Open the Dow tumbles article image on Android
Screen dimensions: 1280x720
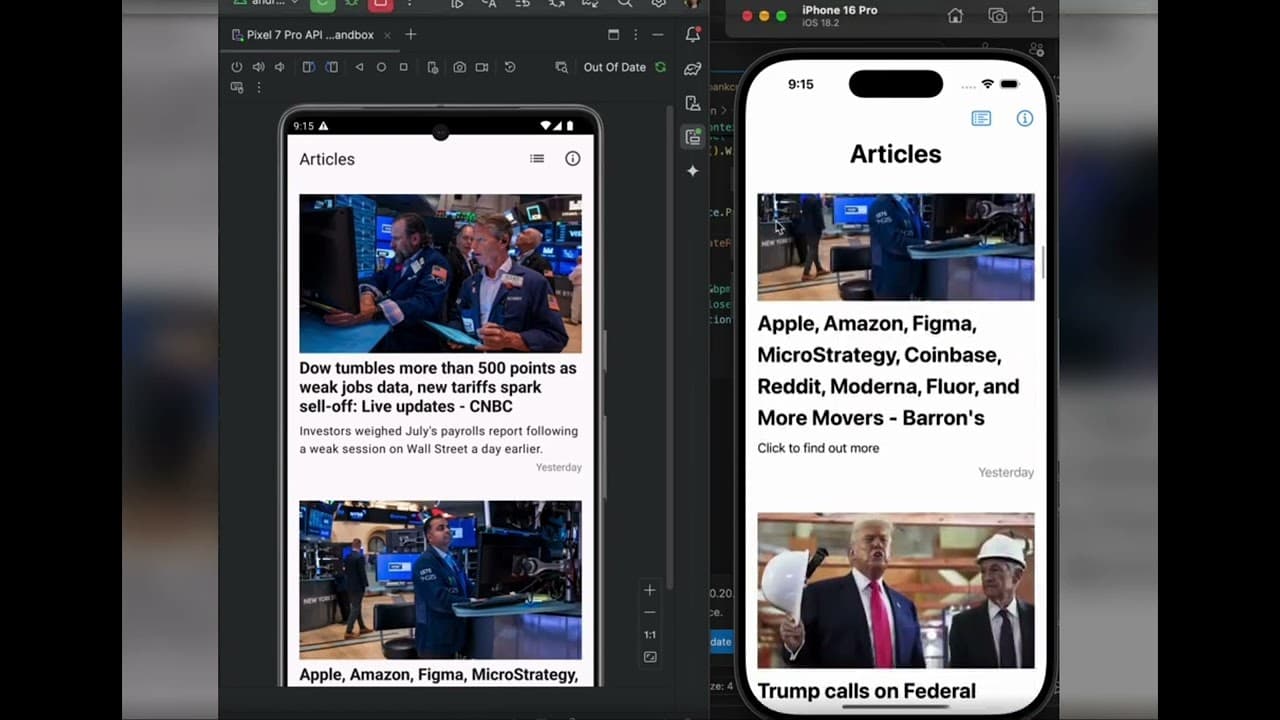click(x=440, y=273)
